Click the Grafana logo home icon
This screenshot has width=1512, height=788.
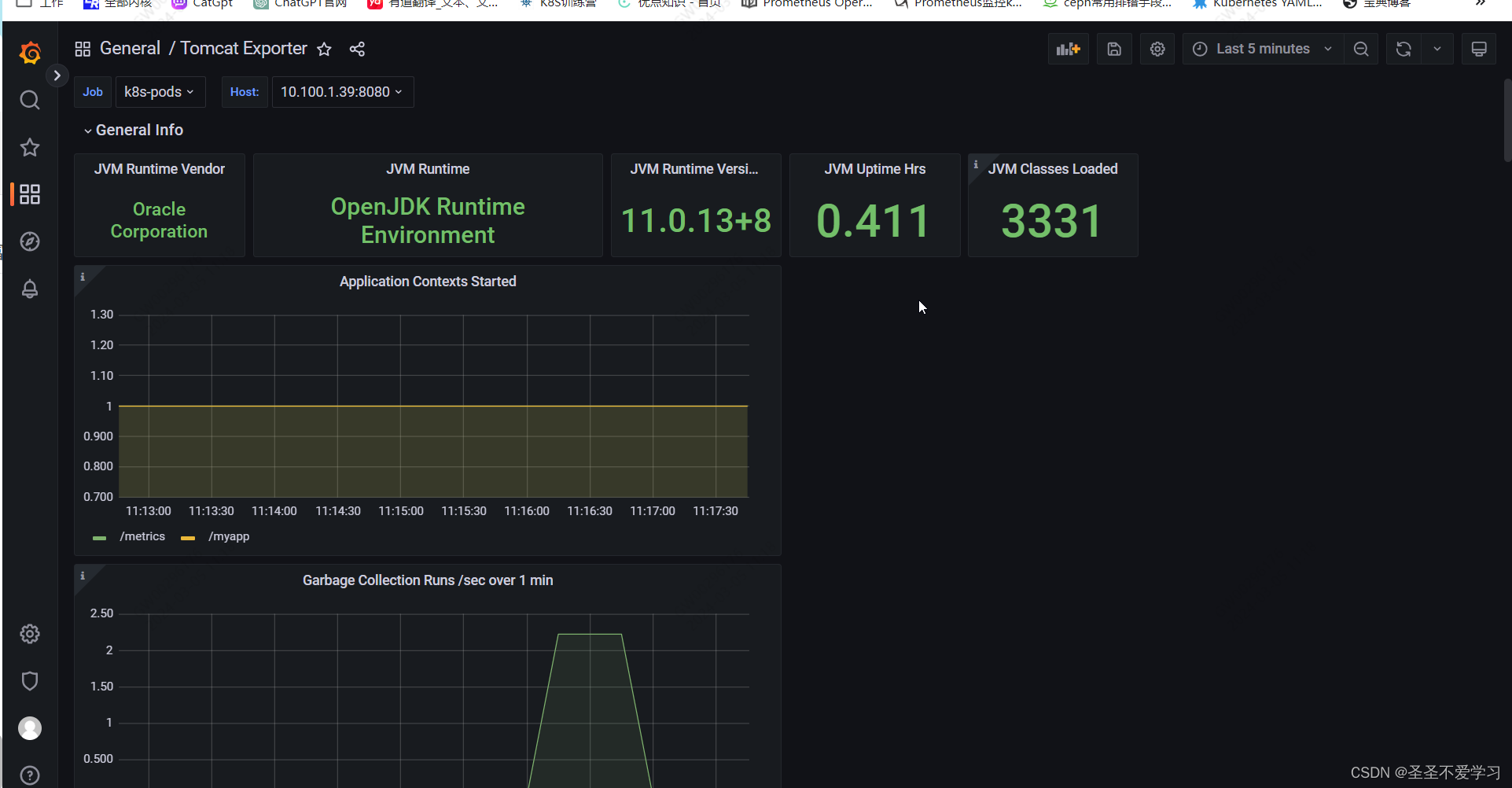pos(30,53)
